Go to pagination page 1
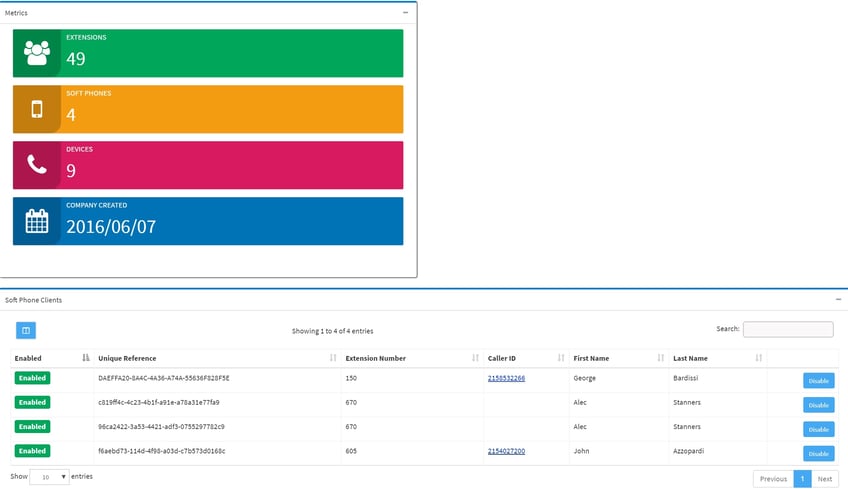Screen dimensions: 848x489 [x=802, y=479]
